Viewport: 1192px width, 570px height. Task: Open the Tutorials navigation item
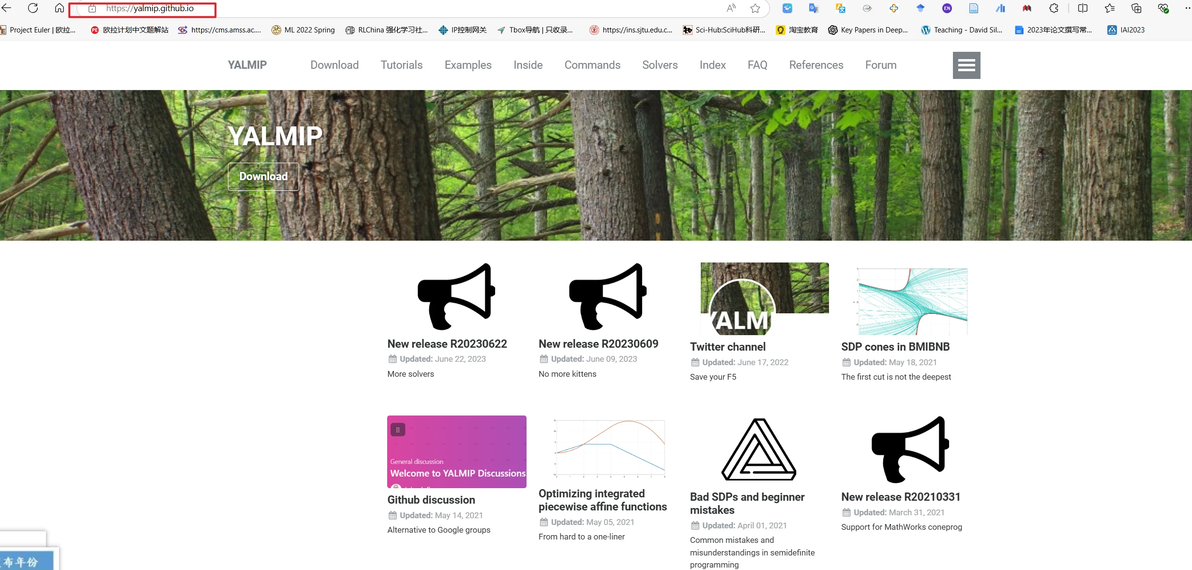tap(401, 65)
